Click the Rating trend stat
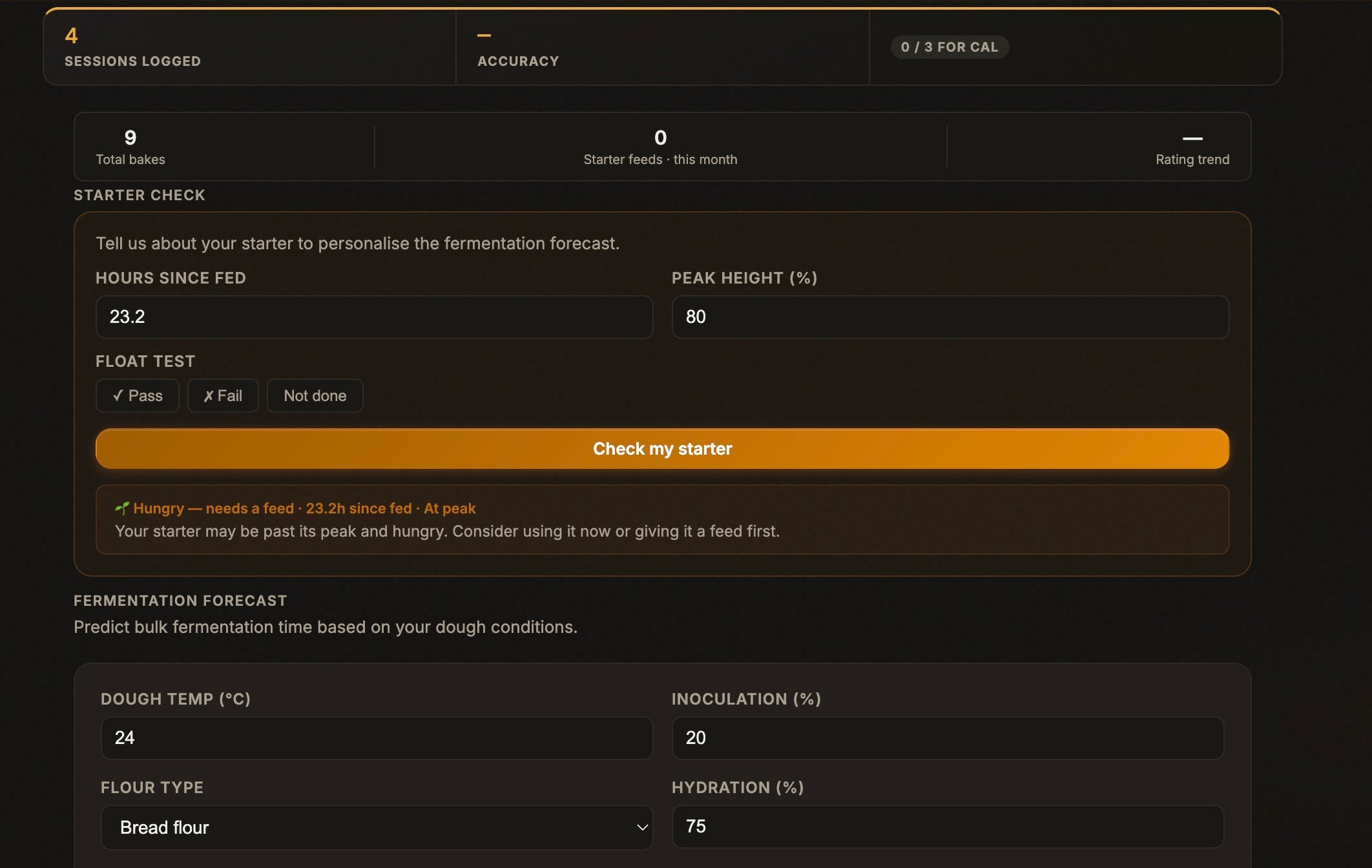This screenshot has height=868, width=1372. [x=1192, y=147]
